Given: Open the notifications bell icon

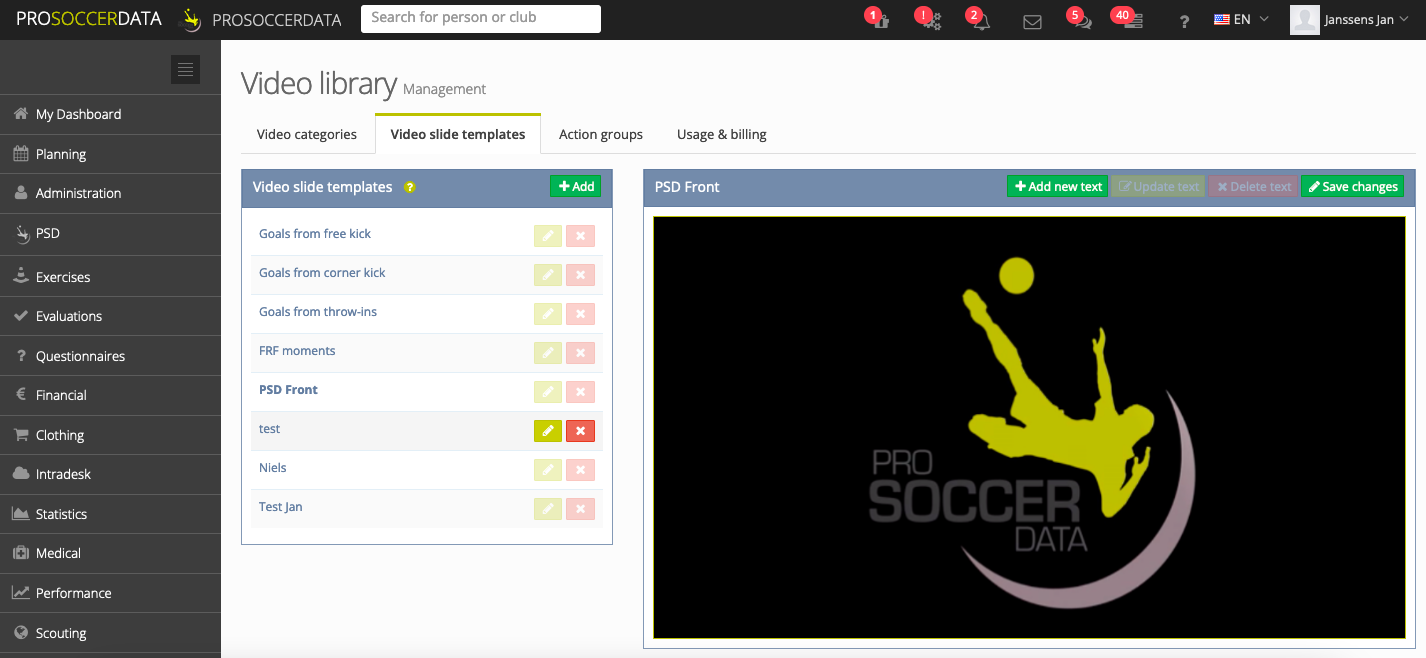Looking at the screenshot, I should (981, 20).
